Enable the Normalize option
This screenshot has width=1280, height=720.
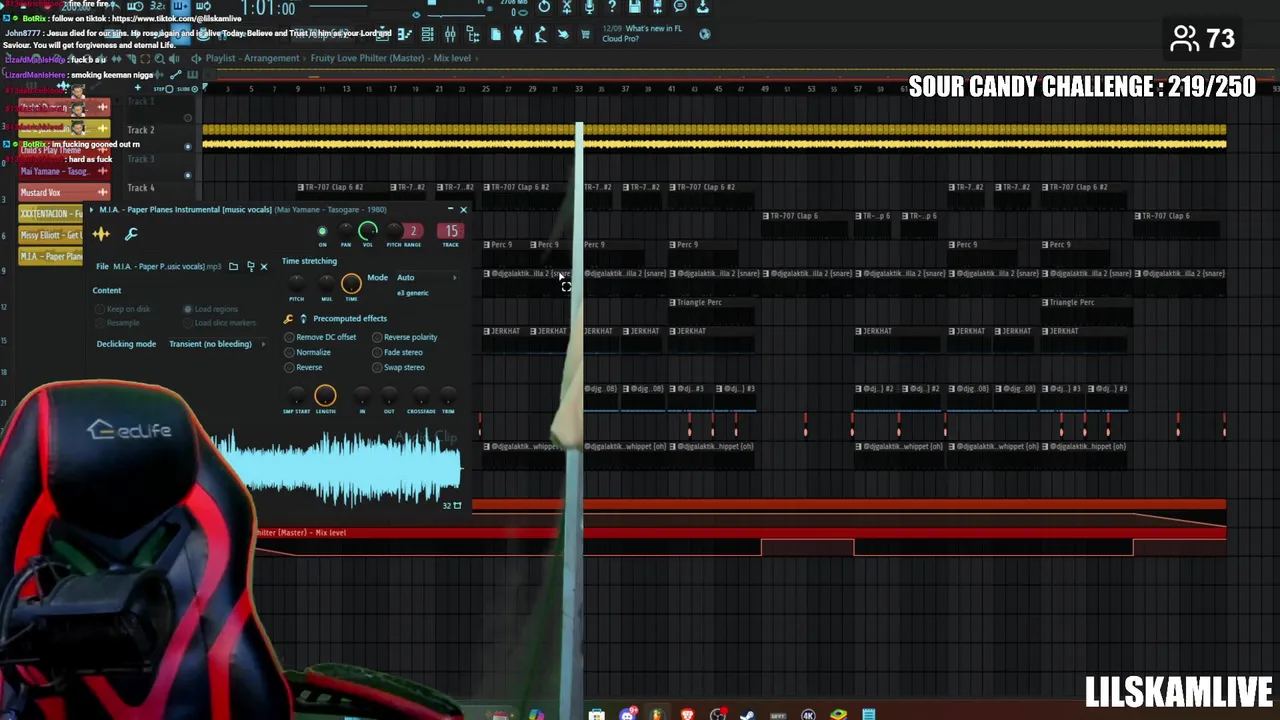(x=307, y=352)
